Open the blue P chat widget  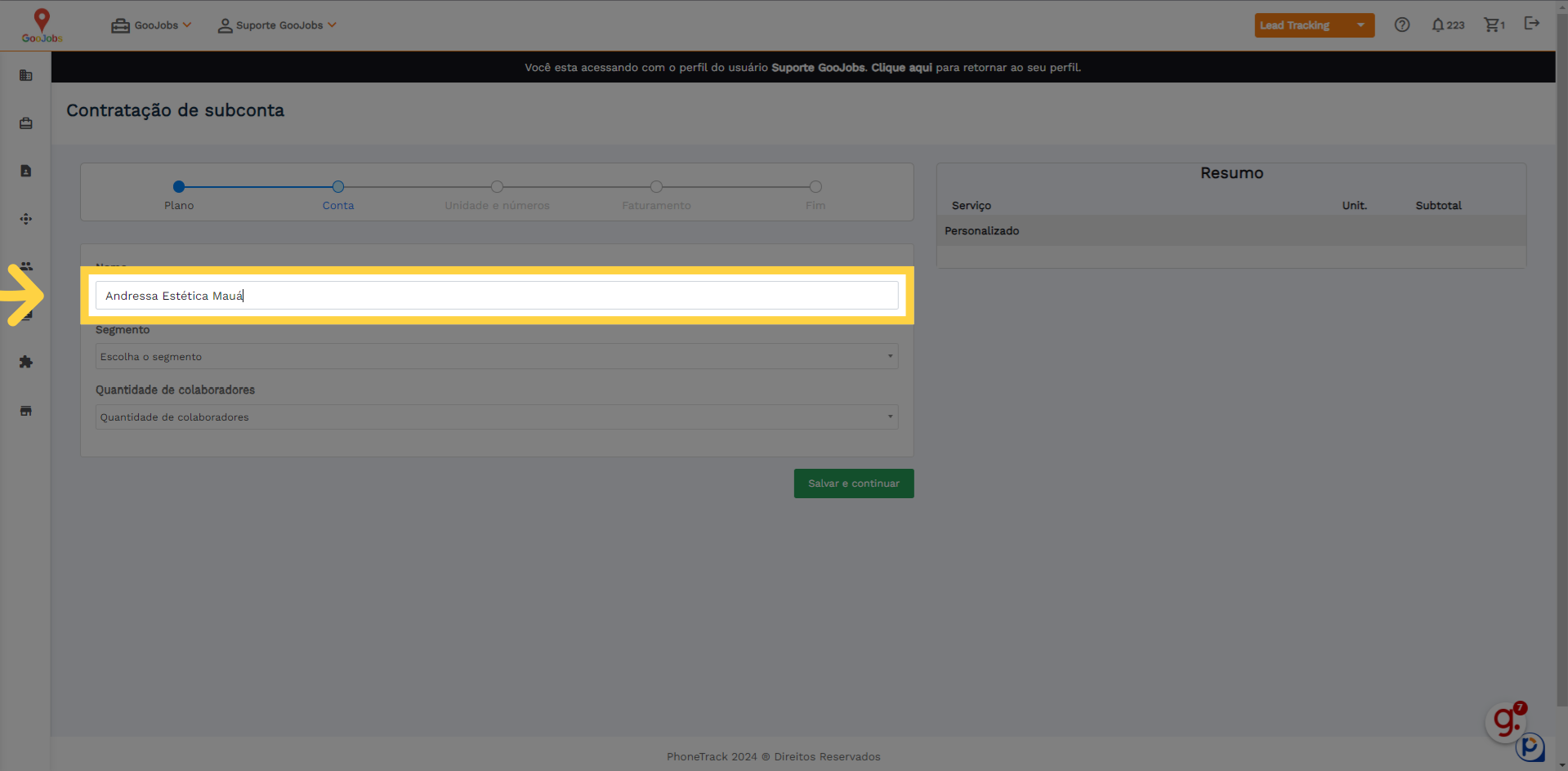point(1530,746)
